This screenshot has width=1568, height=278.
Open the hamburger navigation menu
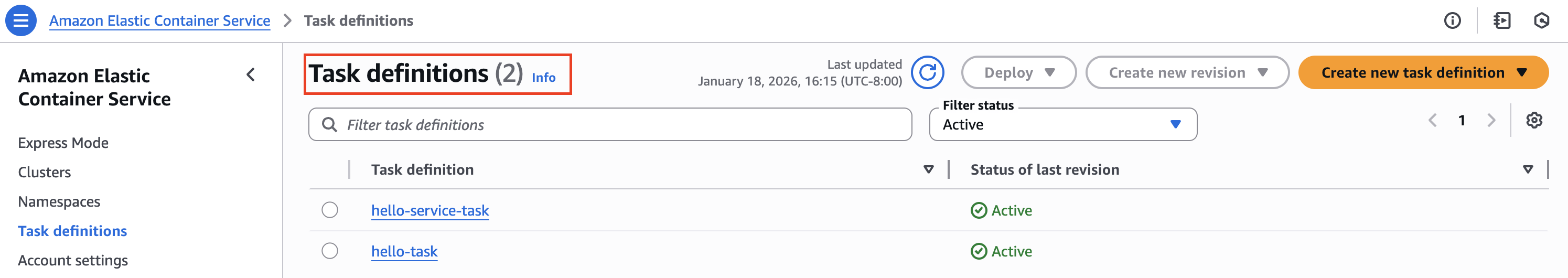coord(20,20)
